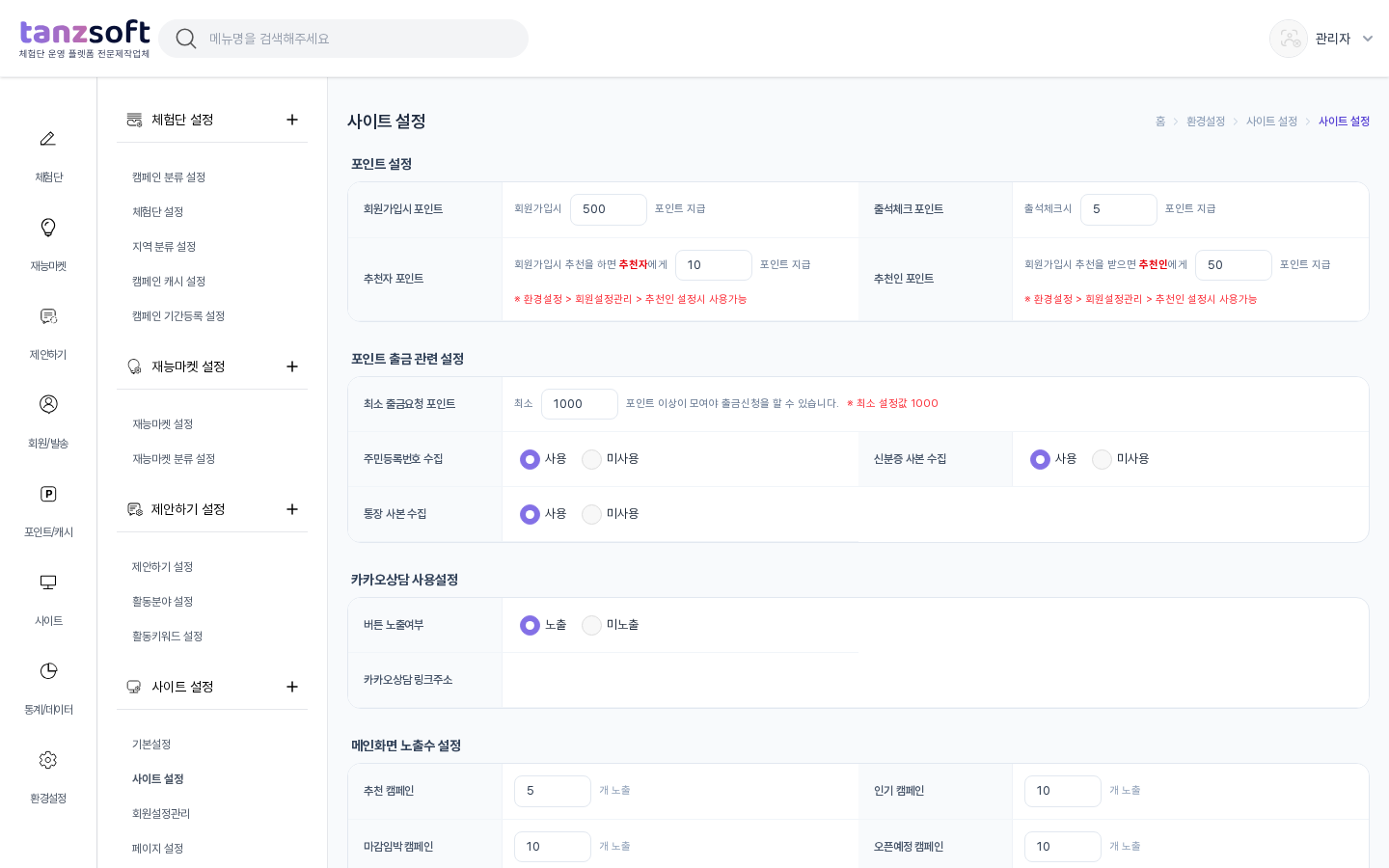Click the 사이트 설정 section icon in submenu

134,687
